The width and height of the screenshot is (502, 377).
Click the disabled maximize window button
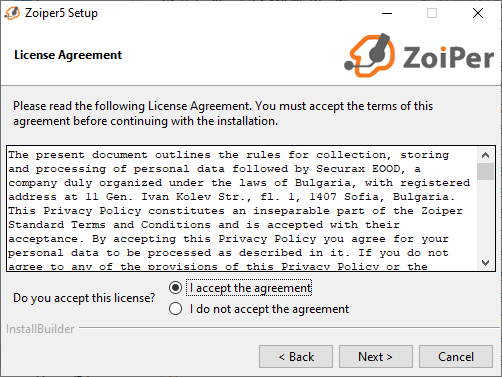432,13
